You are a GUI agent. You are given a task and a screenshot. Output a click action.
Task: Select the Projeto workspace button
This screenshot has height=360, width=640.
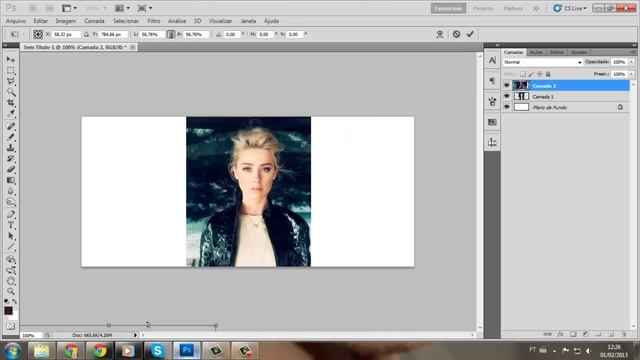pyautogui.click(x=483, y=8)
